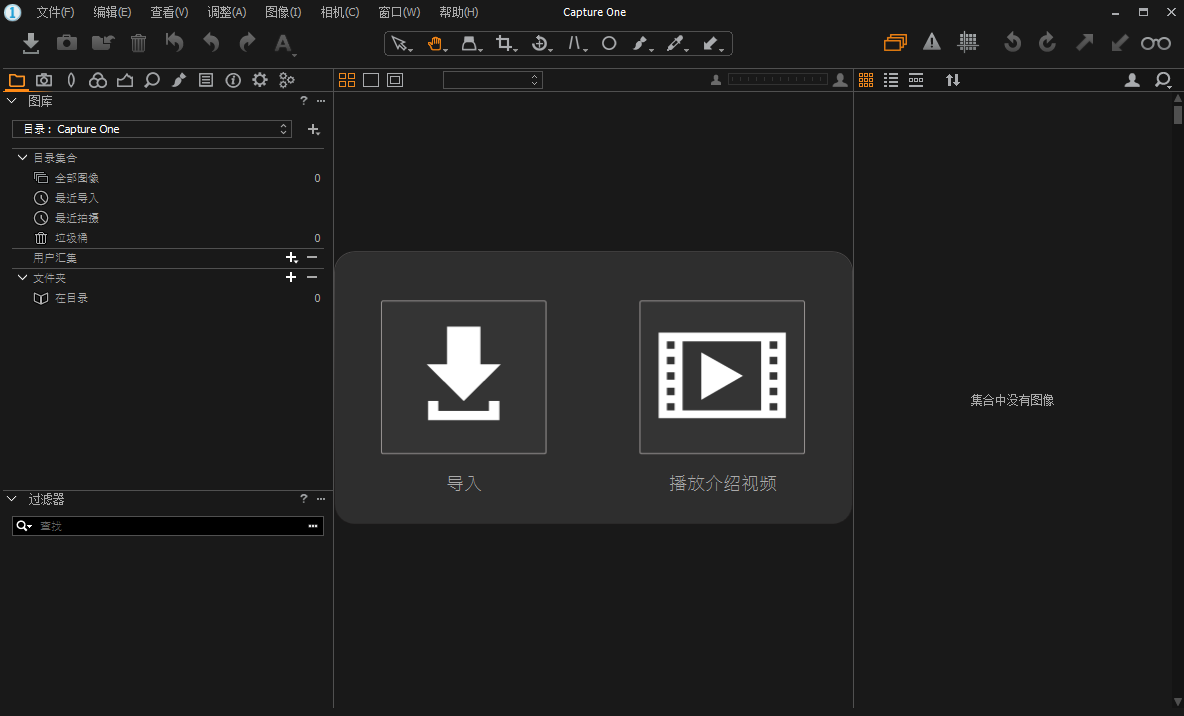The image size is (1184, 716).
Task: Open the viewer zoom level dropdown
Action: pyautogui.click(x=492, y=80)
